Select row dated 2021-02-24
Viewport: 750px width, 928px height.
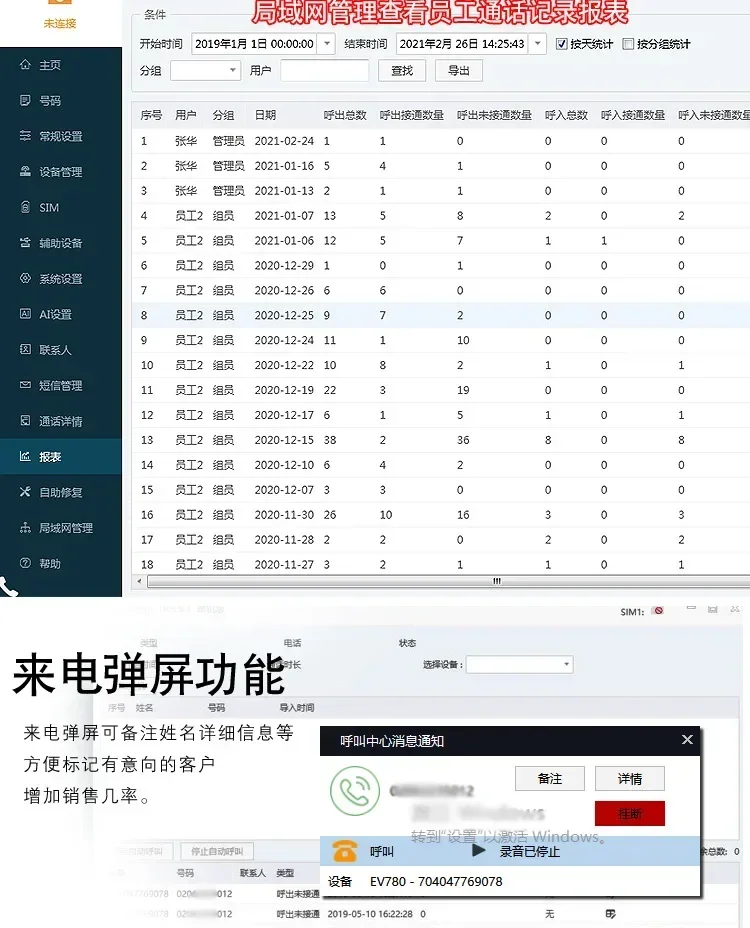click(x=440, y=141)
